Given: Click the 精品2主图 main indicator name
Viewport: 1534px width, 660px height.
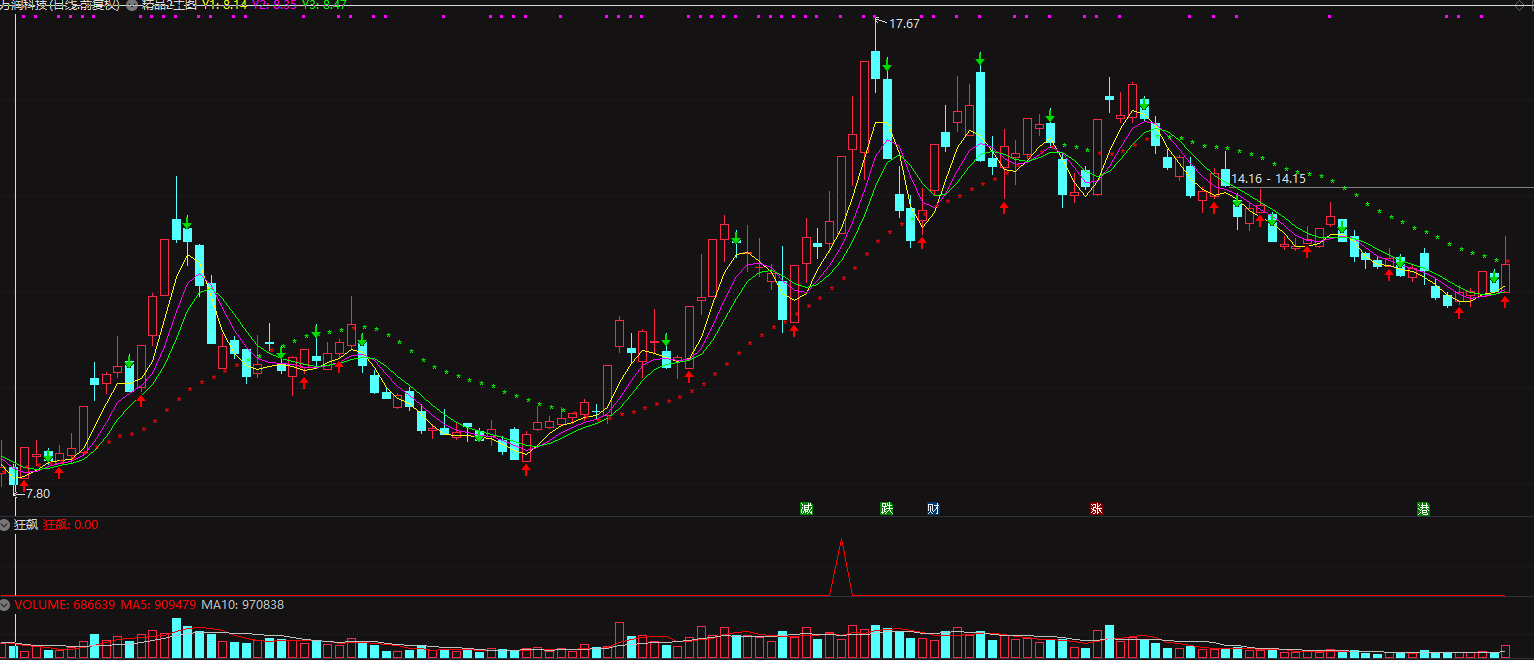Looking at the screenshot, I should coord(168,5).
